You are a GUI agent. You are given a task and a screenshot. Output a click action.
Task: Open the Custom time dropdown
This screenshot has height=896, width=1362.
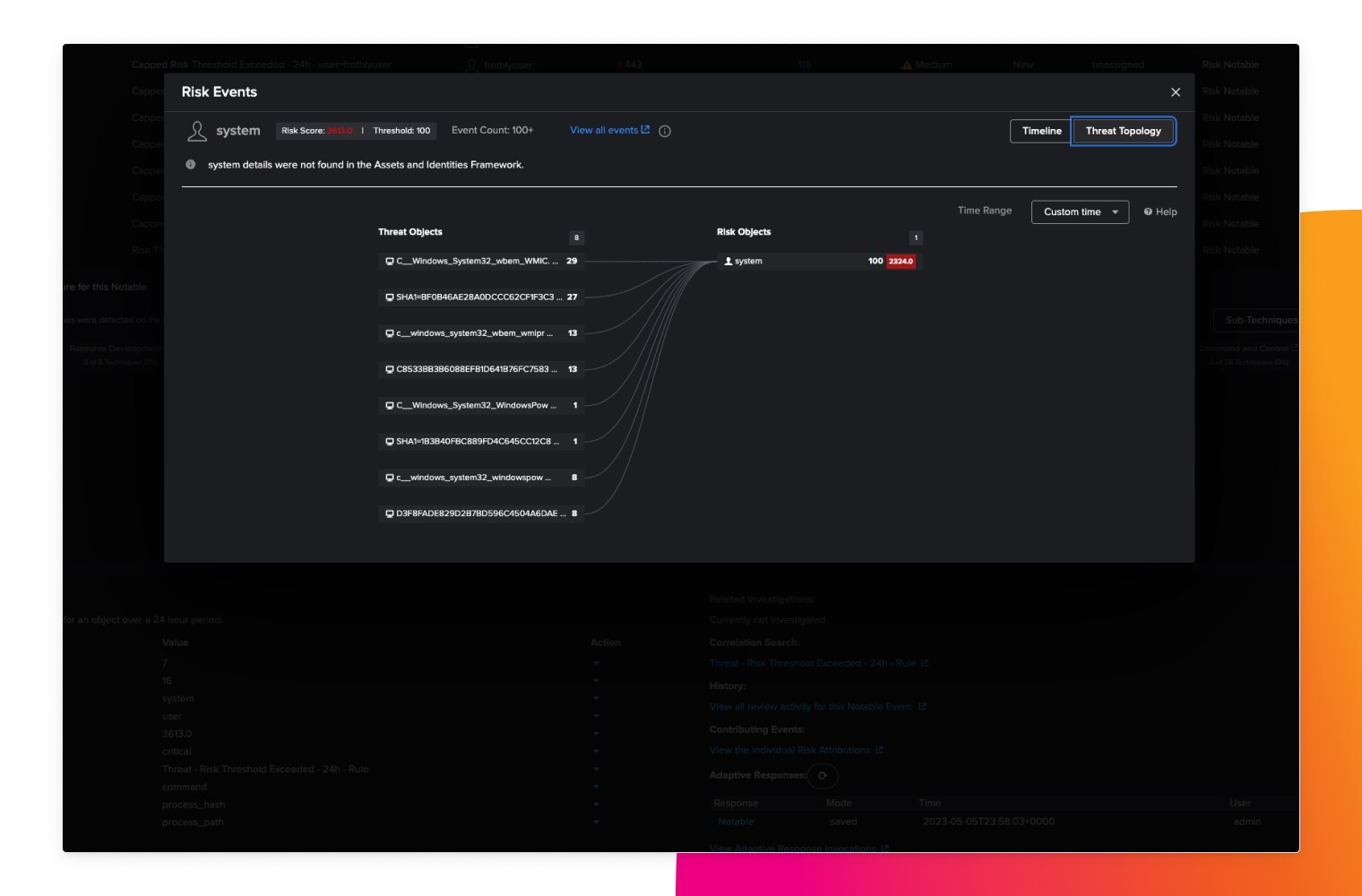pyautogui.click(x=1080, y=211)
